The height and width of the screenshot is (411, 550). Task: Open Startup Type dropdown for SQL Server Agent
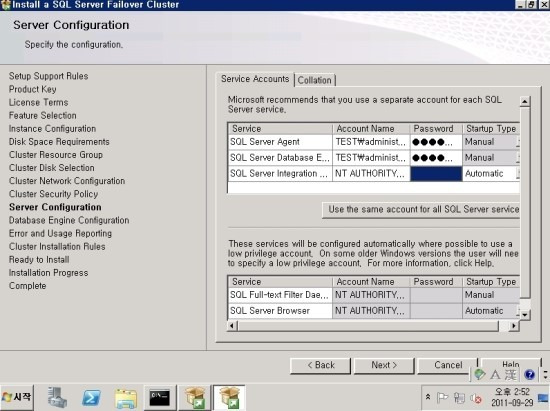pos(518,142)
